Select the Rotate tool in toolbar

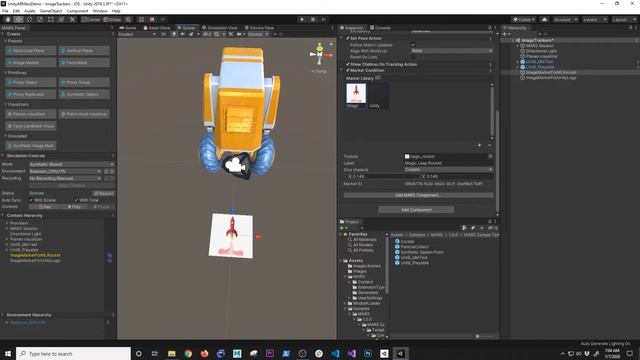[x=29, y=19]
